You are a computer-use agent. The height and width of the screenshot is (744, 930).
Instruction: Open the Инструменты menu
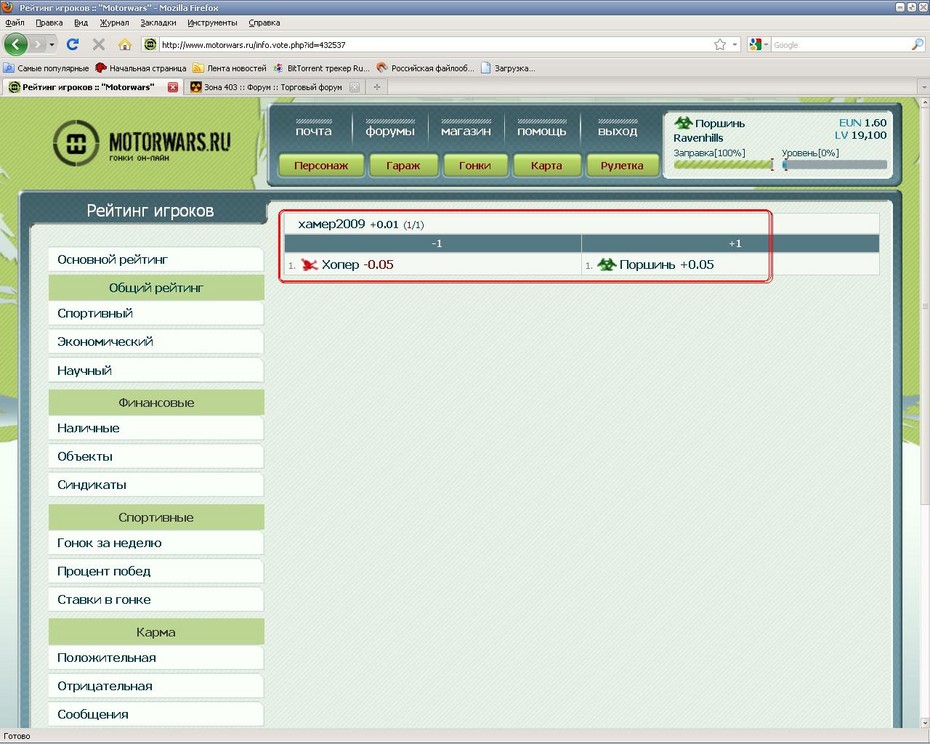212,23
